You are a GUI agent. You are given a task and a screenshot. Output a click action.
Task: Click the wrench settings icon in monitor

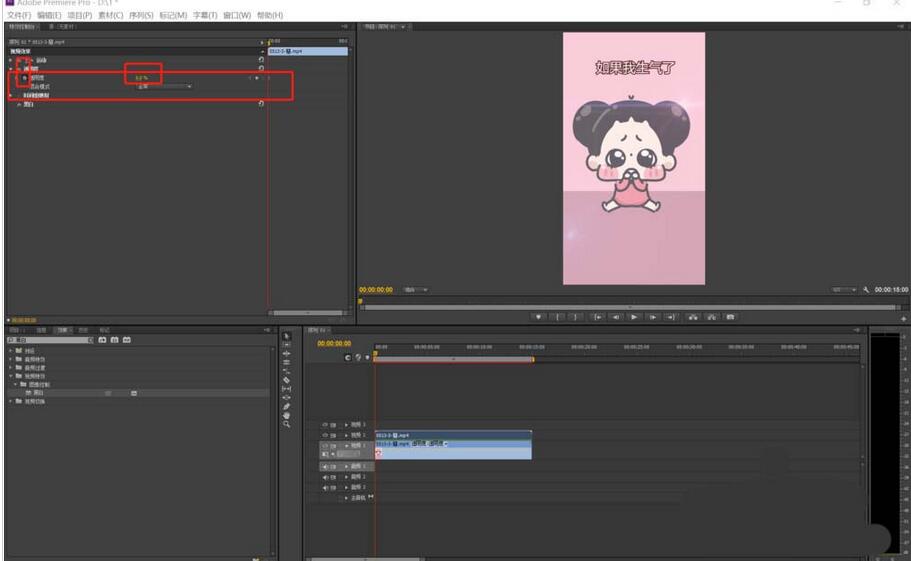(866, 289)
